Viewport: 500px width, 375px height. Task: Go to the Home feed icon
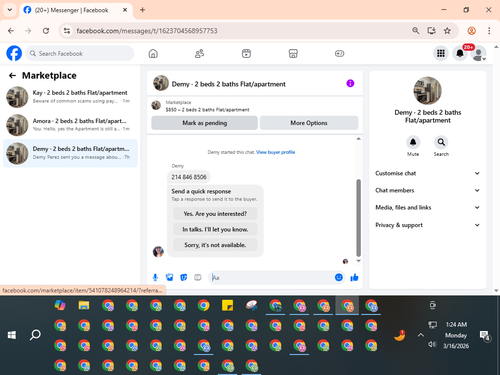(153, 53)
